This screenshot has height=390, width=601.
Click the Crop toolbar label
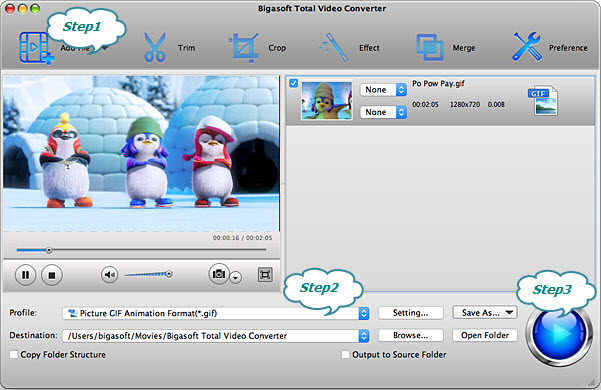point(277,48)
